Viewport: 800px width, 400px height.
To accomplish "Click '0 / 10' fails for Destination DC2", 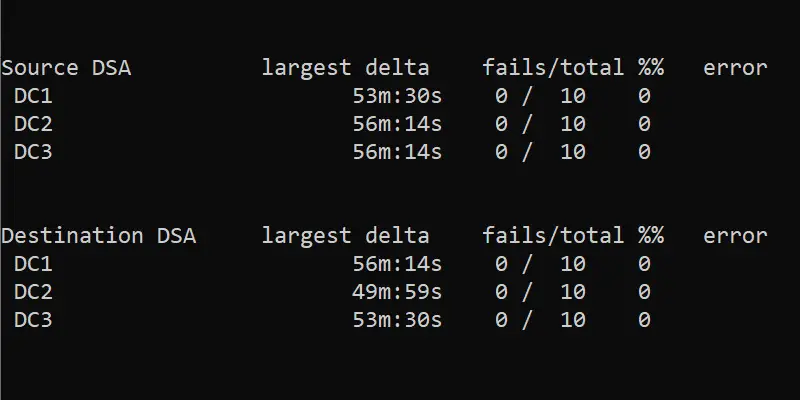I will (540, 292).
